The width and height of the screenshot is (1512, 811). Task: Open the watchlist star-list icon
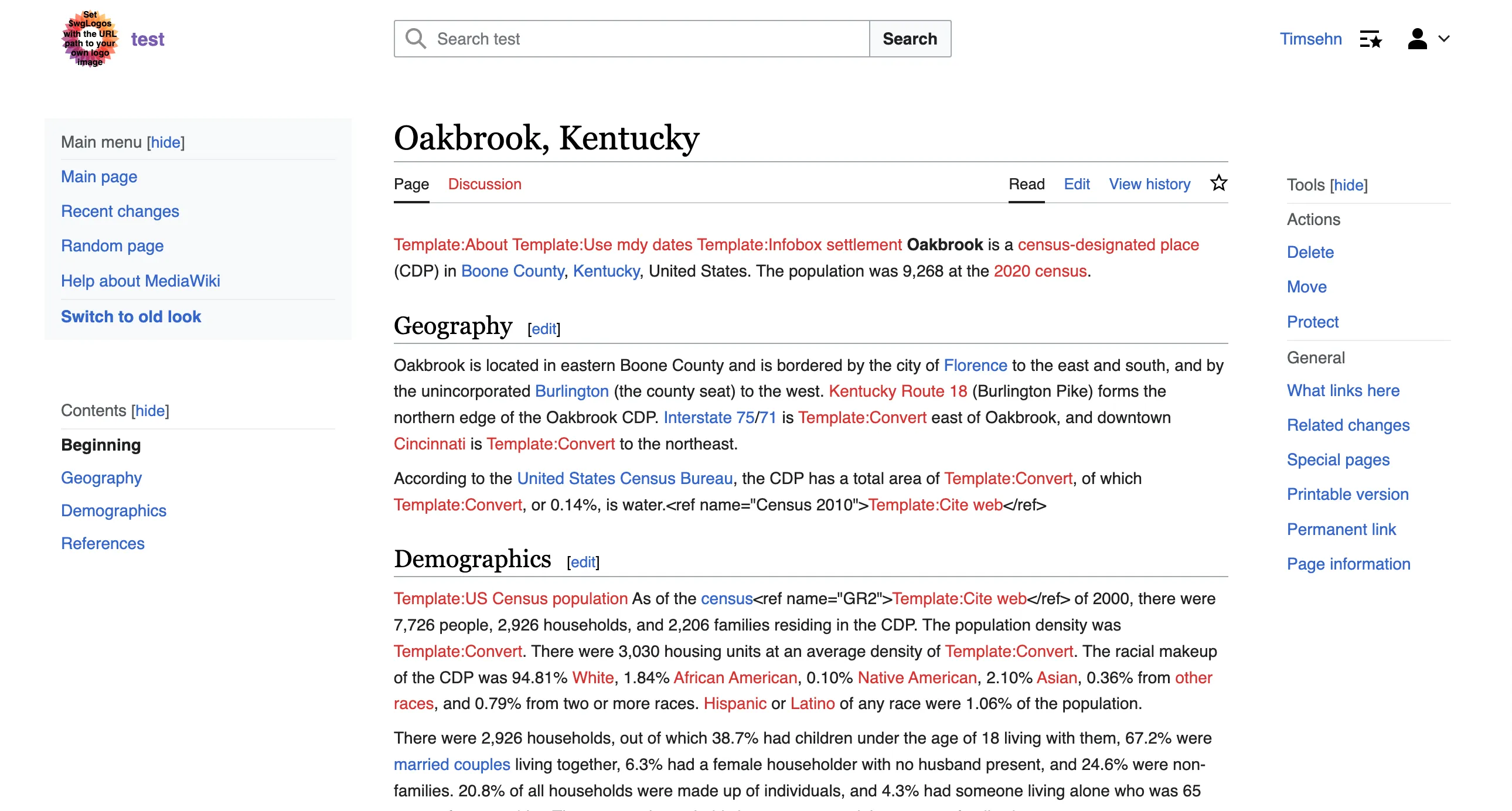click(1370, 39)
